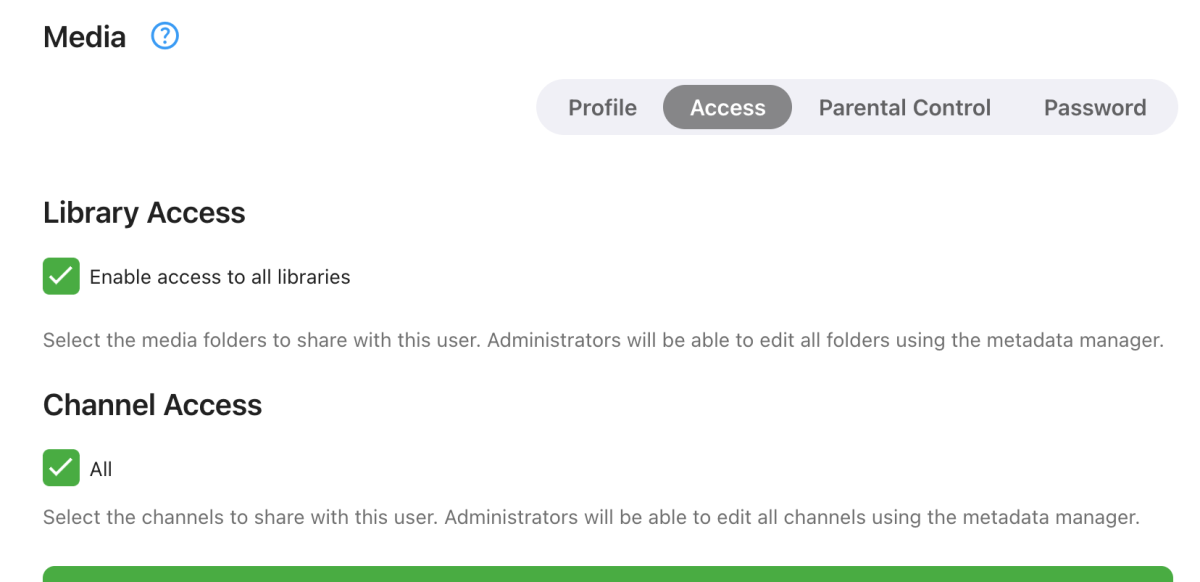Toggle the All channels checkbox

[x=61, y=468]
